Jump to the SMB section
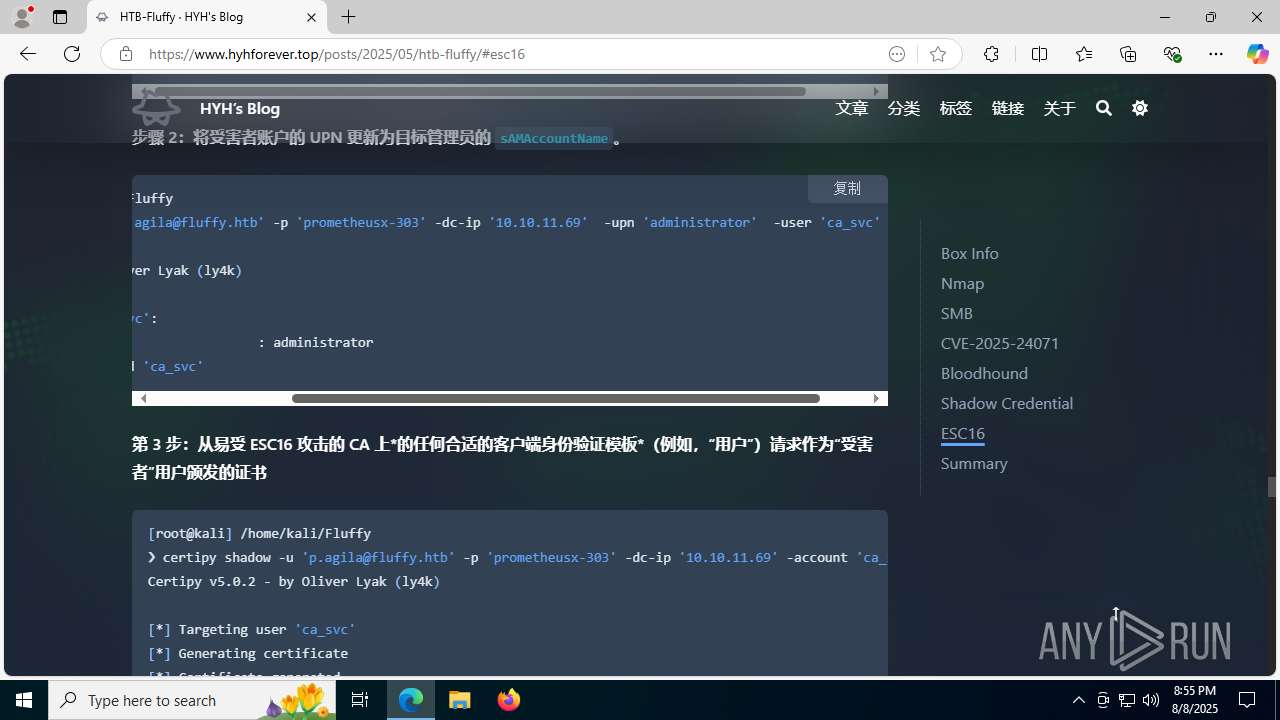This screenshot has width=1280, height=720. tap(956, 313)
